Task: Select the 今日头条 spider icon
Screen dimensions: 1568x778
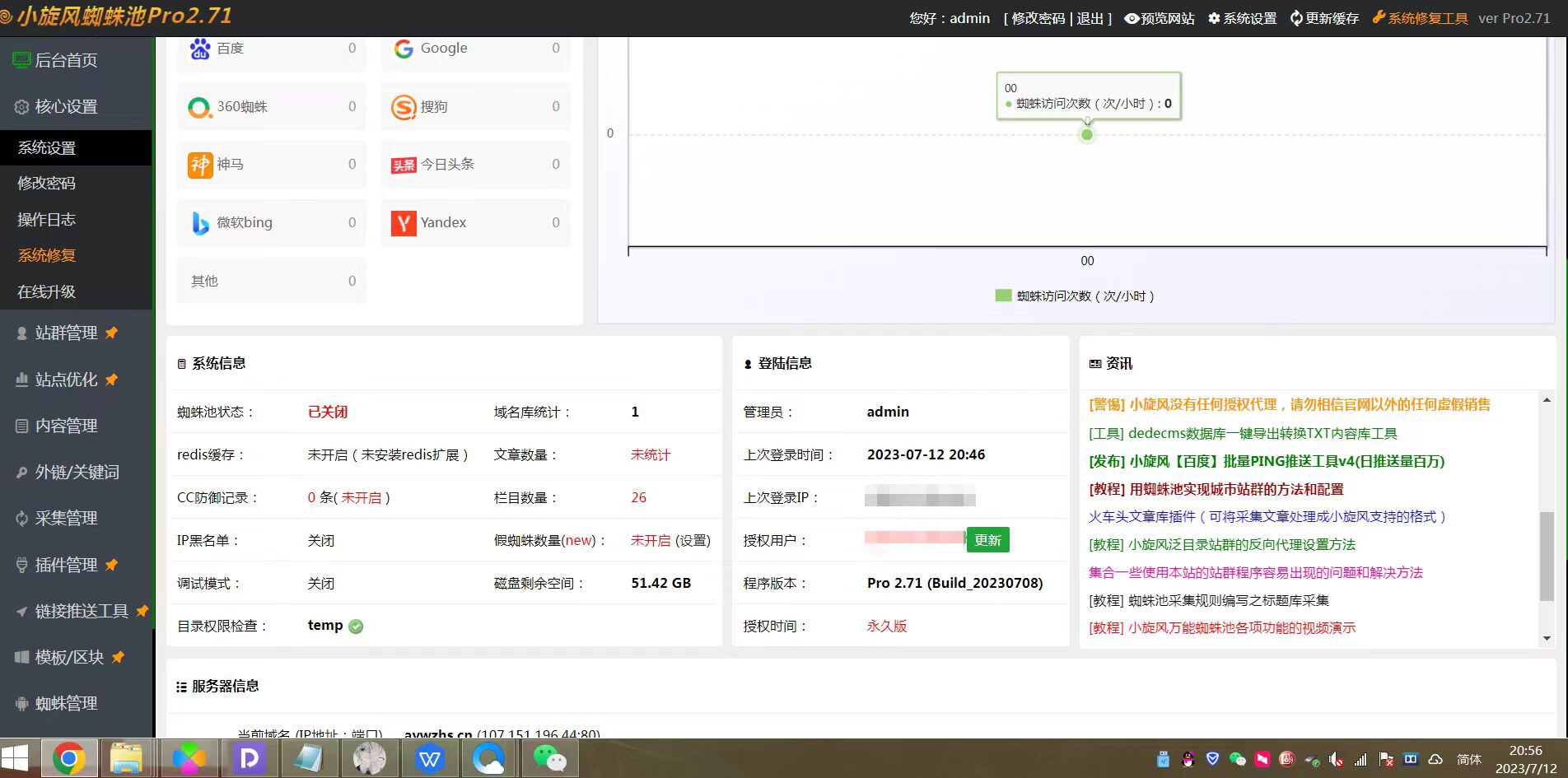Action: (404, 165)
